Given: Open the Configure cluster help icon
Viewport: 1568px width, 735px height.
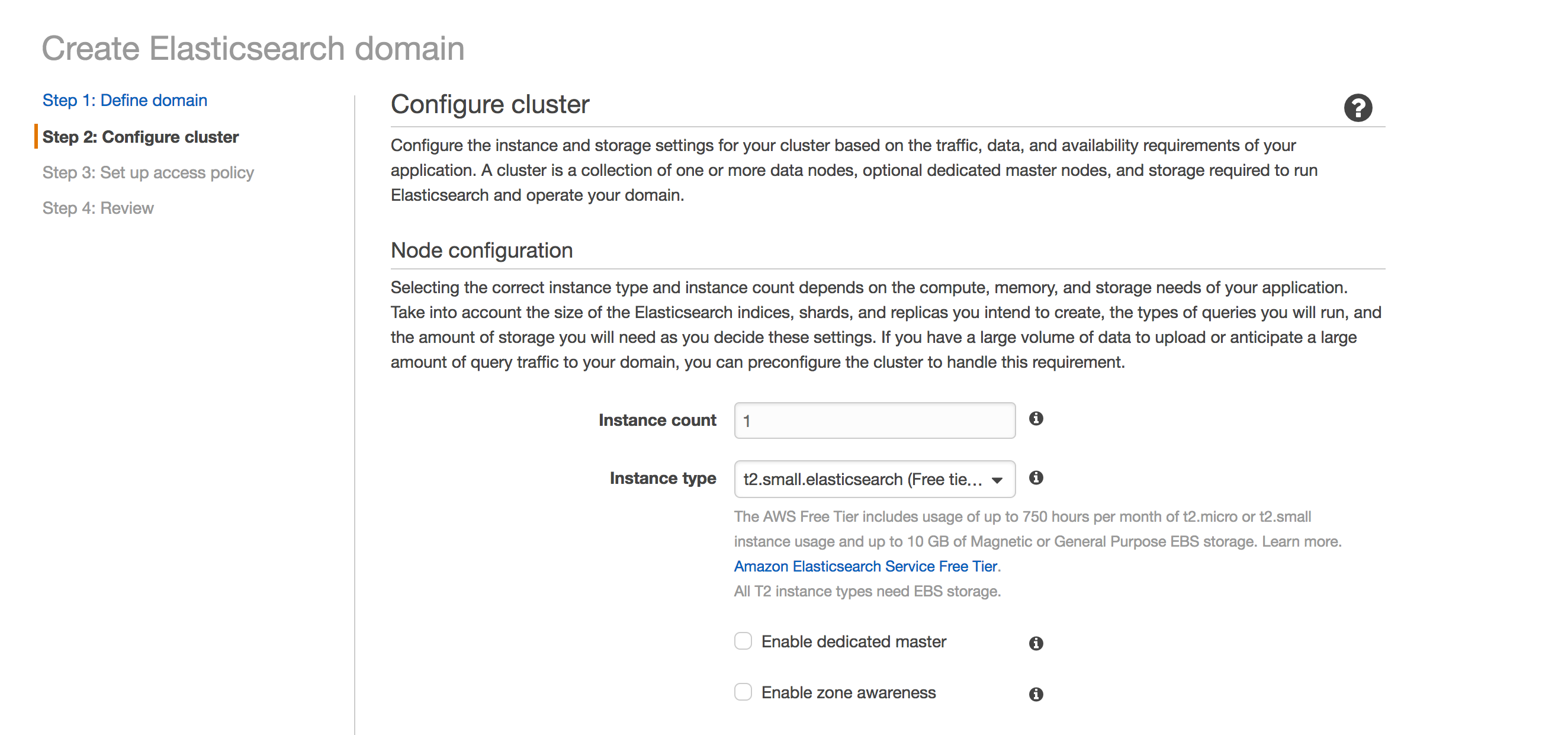Looking at the screenshot, I should [1358, 107].
